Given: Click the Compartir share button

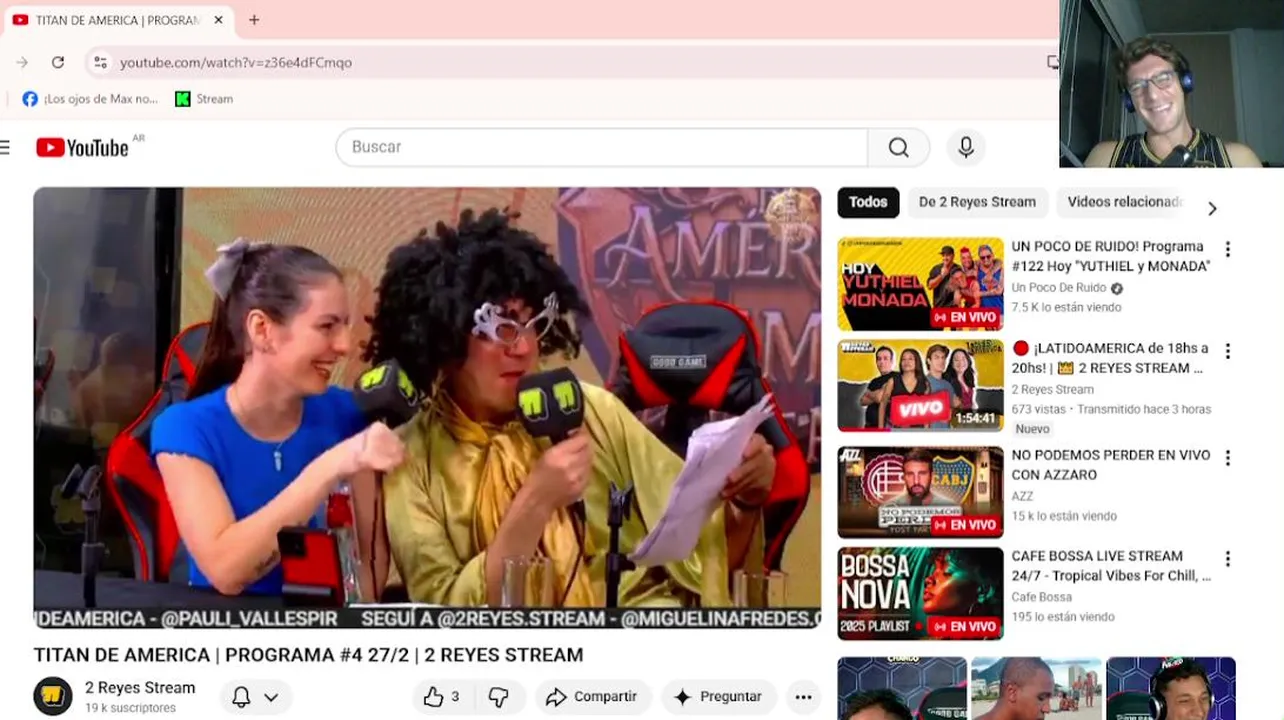Looking at the screenshot, I should pyautogui.click(x=592, y=697).
